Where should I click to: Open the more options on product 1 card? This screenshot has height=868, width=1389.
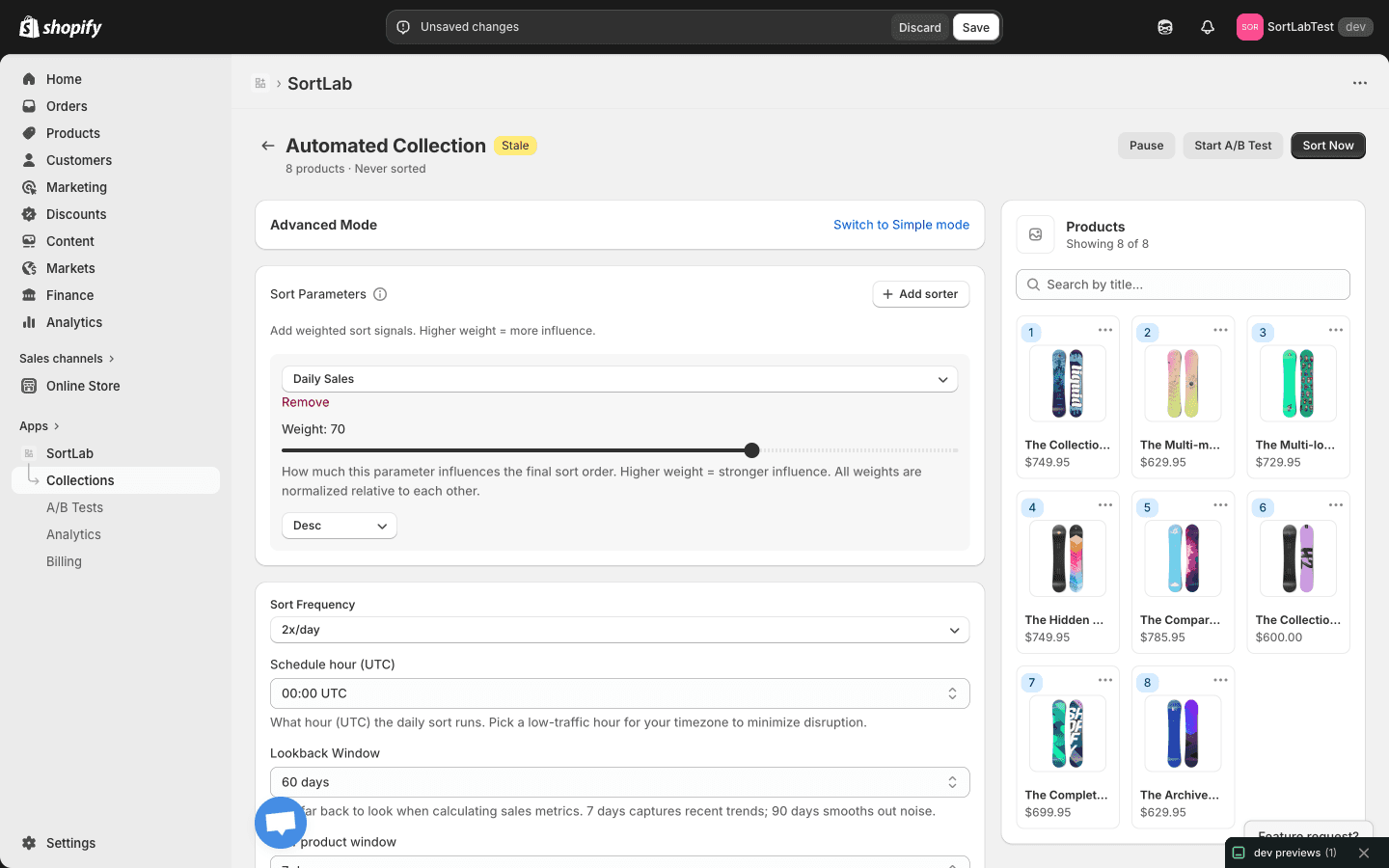click(1105, 331)
